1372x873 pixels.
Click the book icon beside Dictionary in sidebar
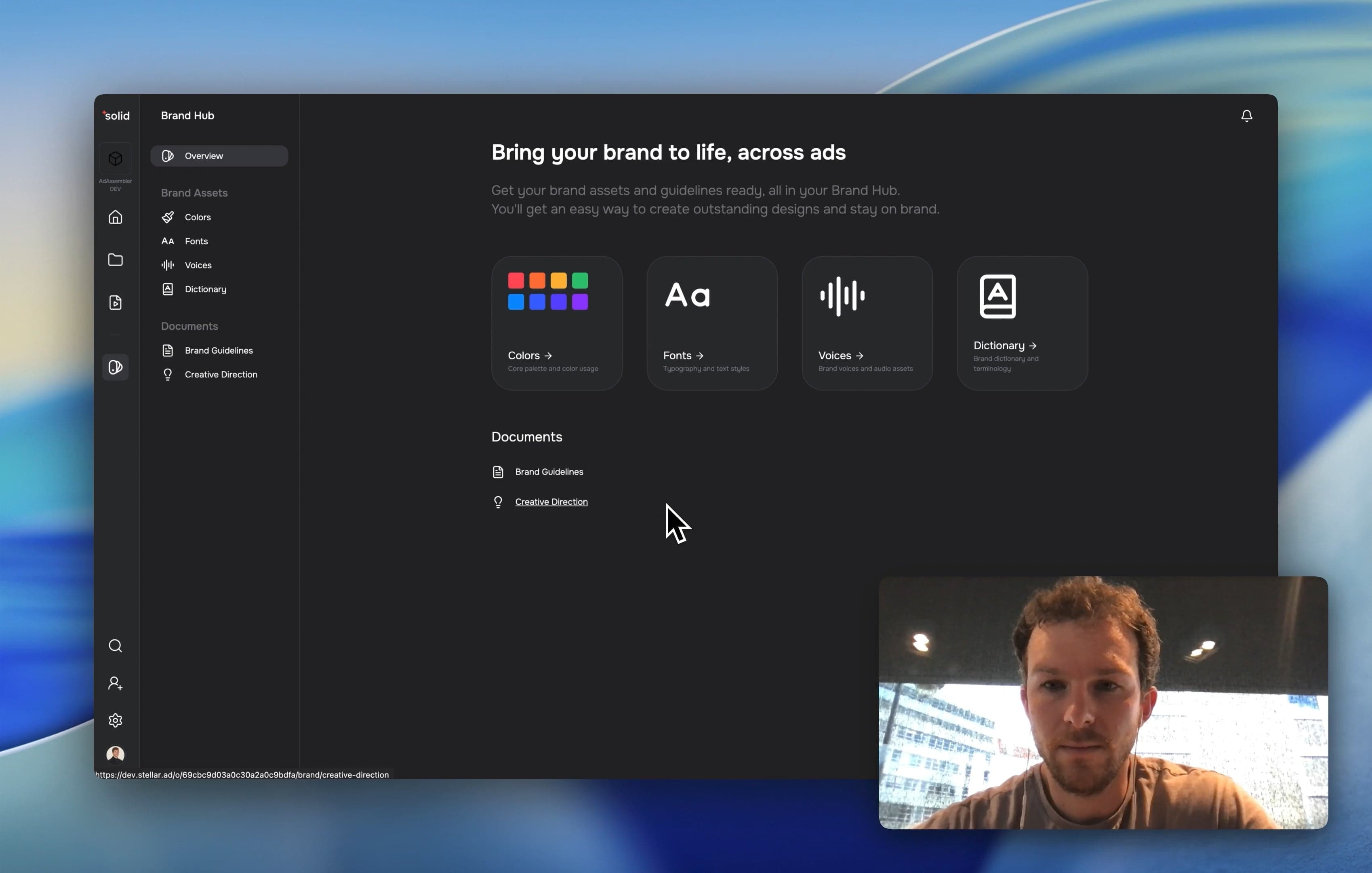coord(168,289)
